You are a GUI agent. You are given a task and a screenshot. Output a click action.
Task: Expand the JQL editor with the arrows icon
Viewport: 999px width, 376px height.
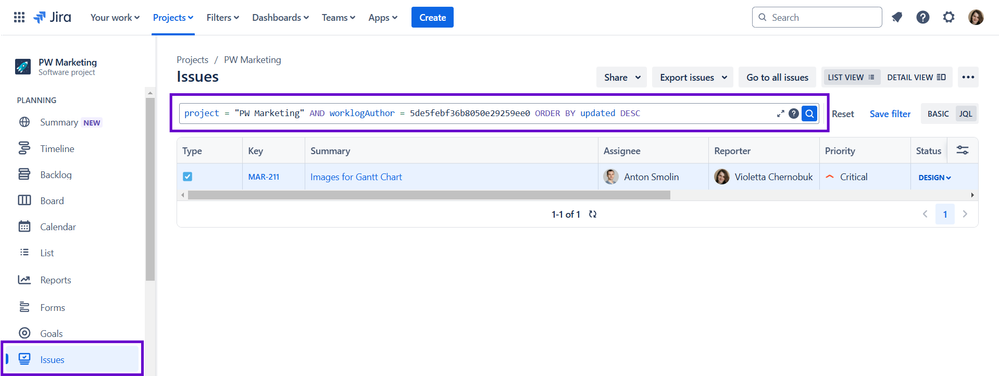(x=780, y=113)
